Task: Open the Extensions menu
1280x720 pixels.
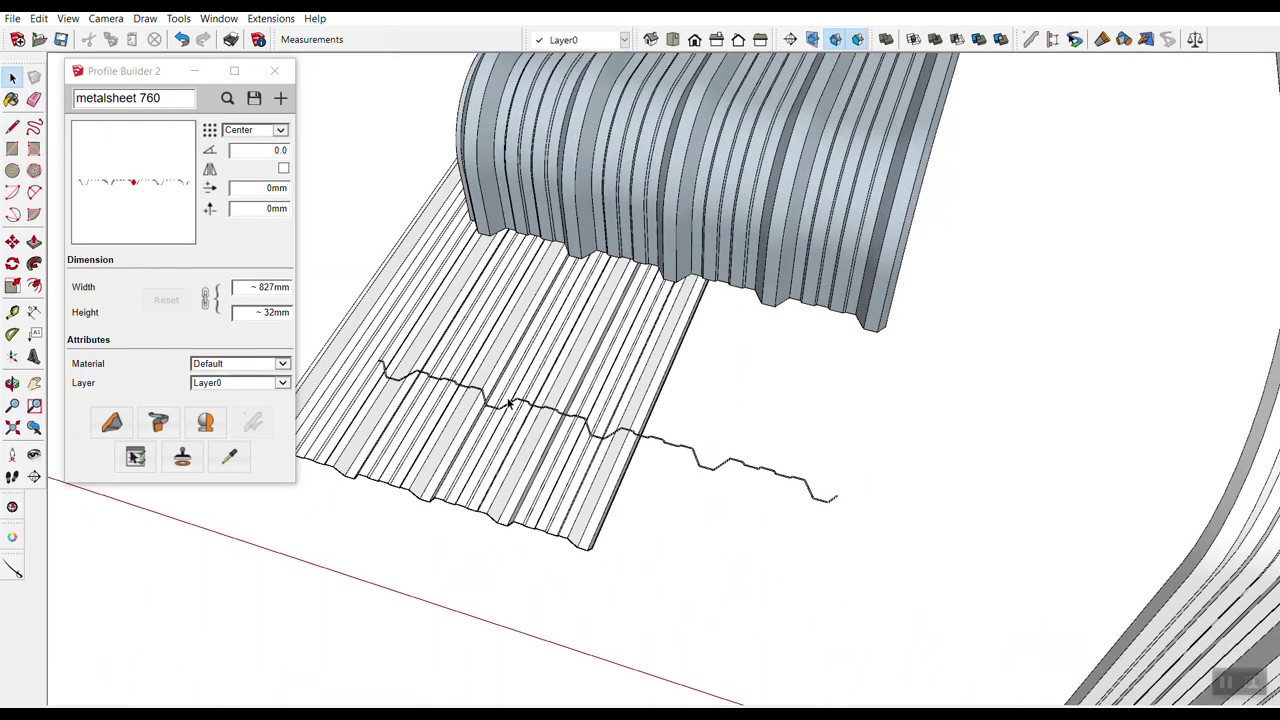Action: point(271,18)
